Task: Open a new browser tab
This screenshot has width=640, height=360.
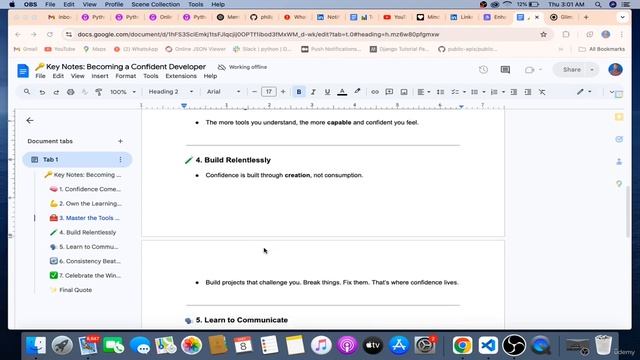Action: 586,17
